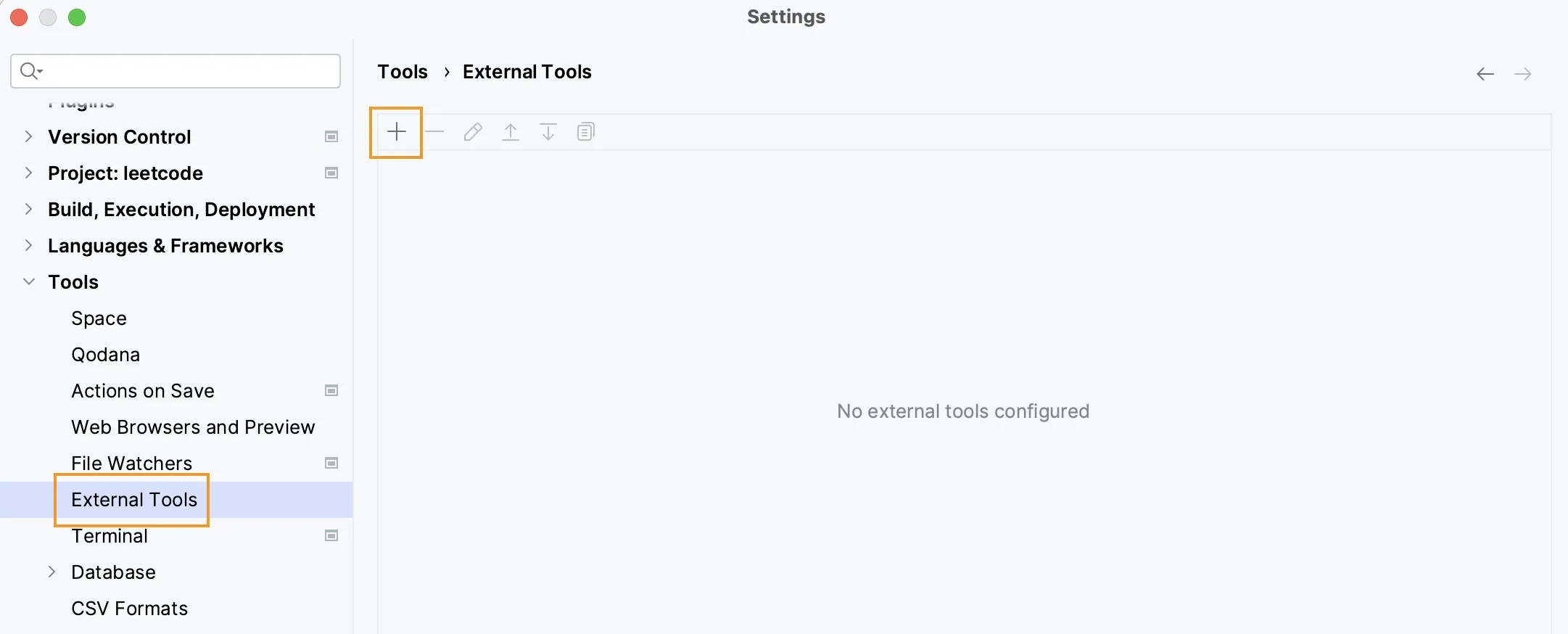Expand the Version Control section
Image resolution: width=1568 pixels, height=634 pixels.
pyautogui.click(x=28, y=136)
